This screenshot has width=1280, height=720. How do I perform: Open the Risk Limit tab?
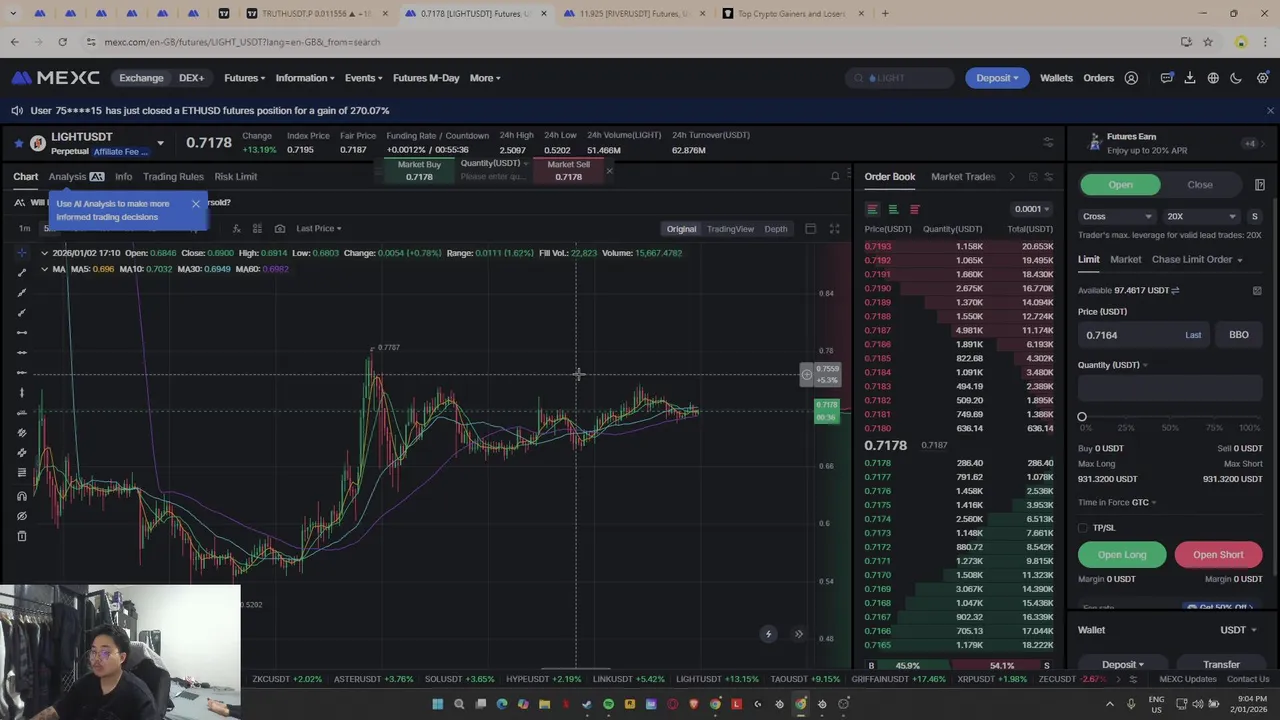(236, 177)
